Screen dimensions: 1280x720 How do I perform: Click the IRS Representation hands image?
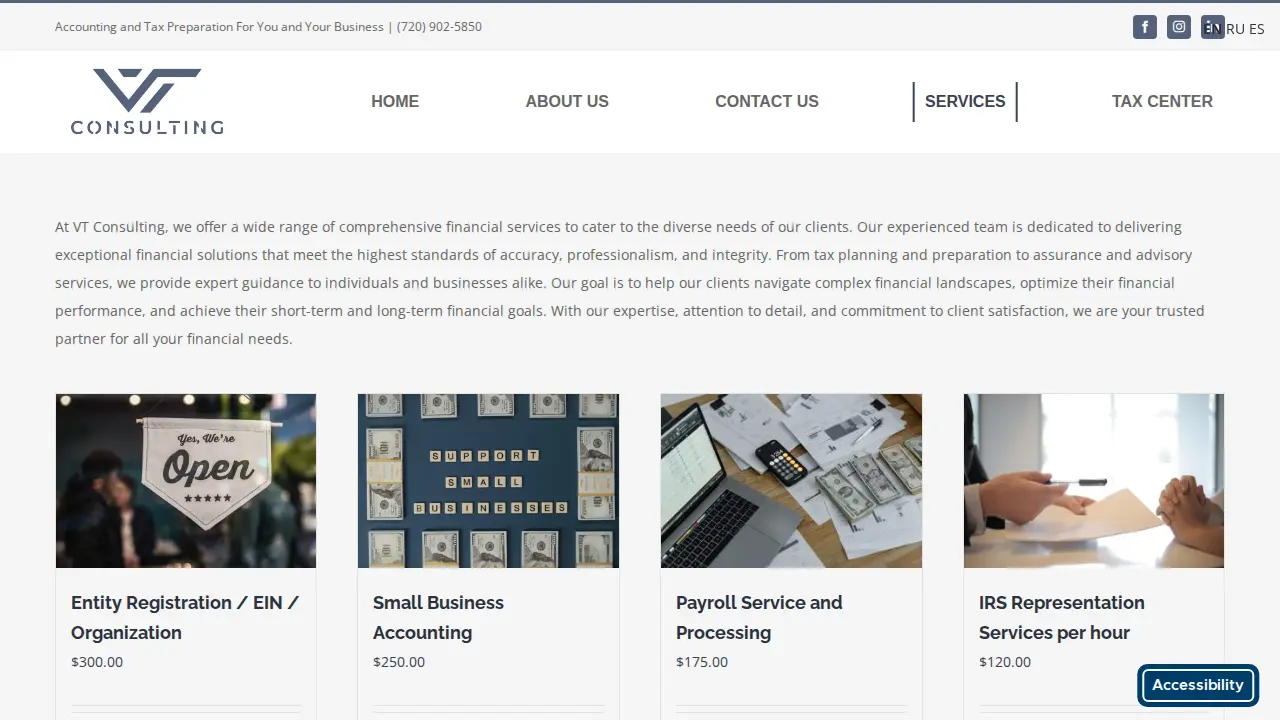pos(1094,481)
